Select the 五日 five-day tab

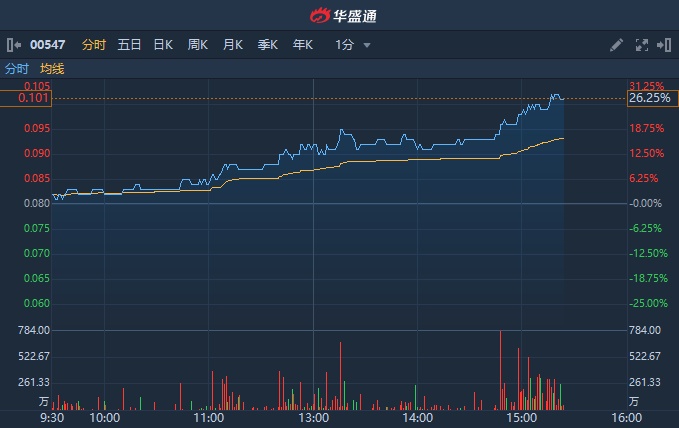click(129, 45)
